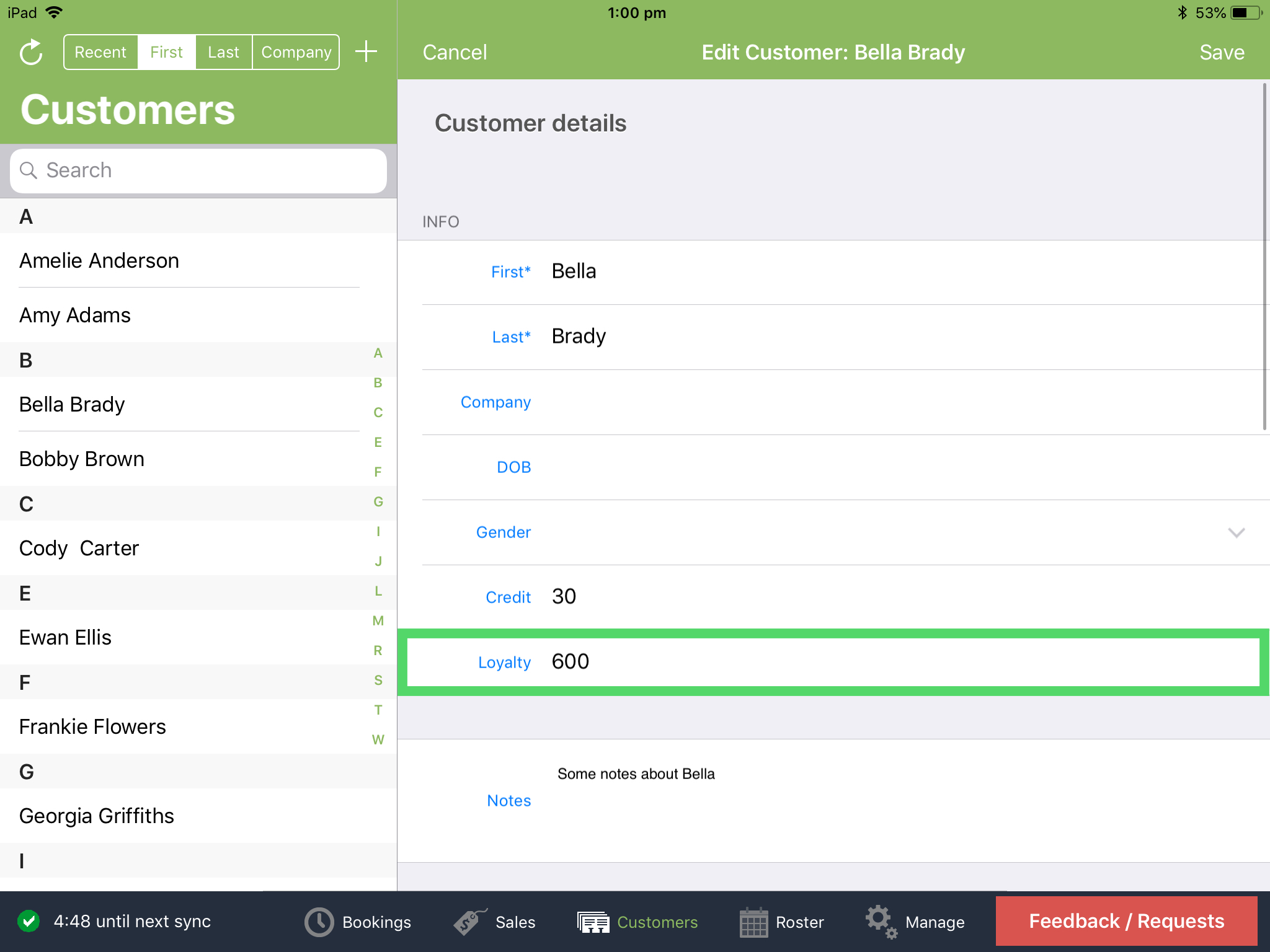Open Bookings using the clock icon
The width and height of the screenshot is (1270, 952).
(x=318, y=922)
